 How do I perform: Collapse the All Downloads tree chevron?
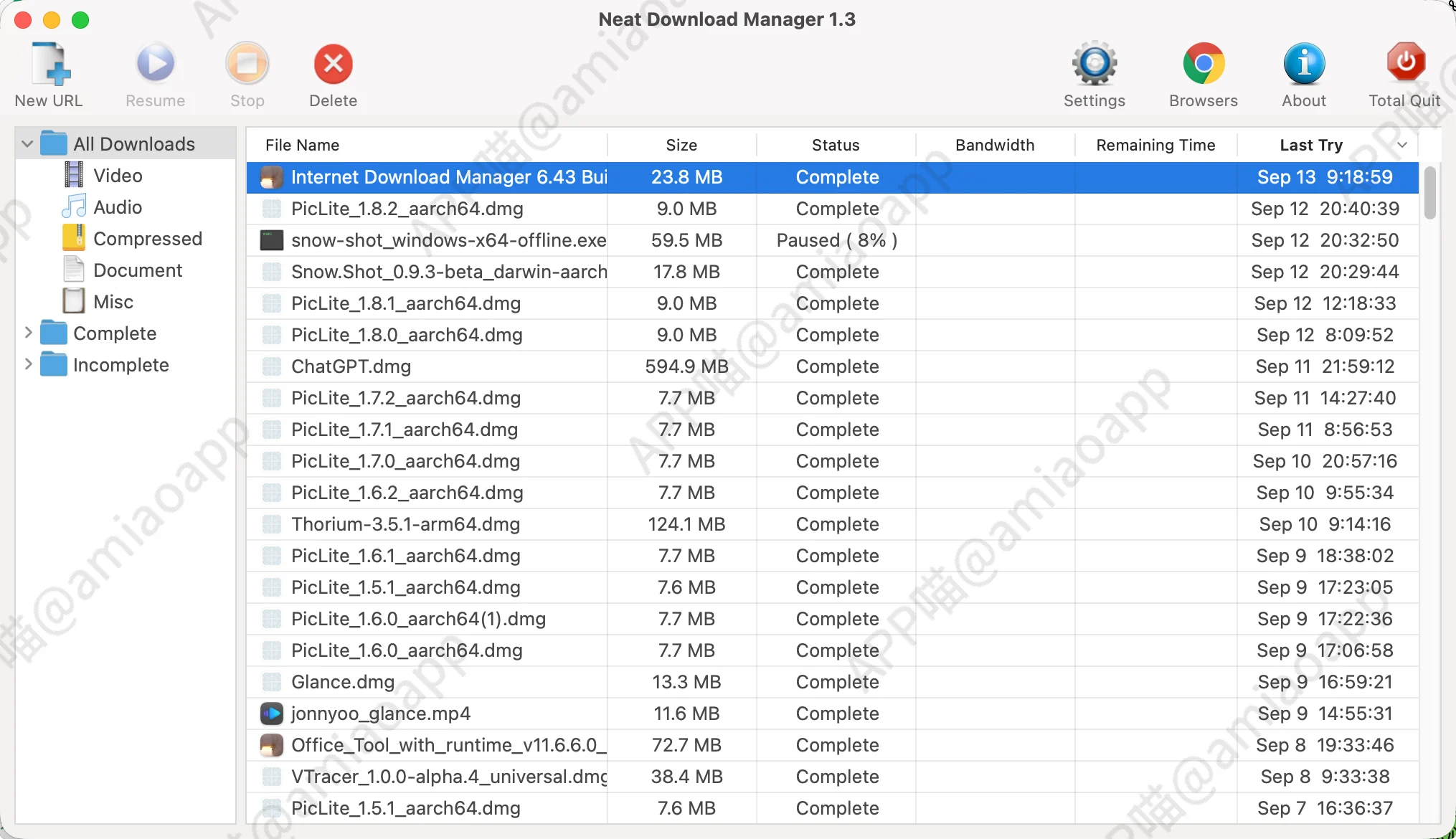pyautogui.click(x=27, y=144)
